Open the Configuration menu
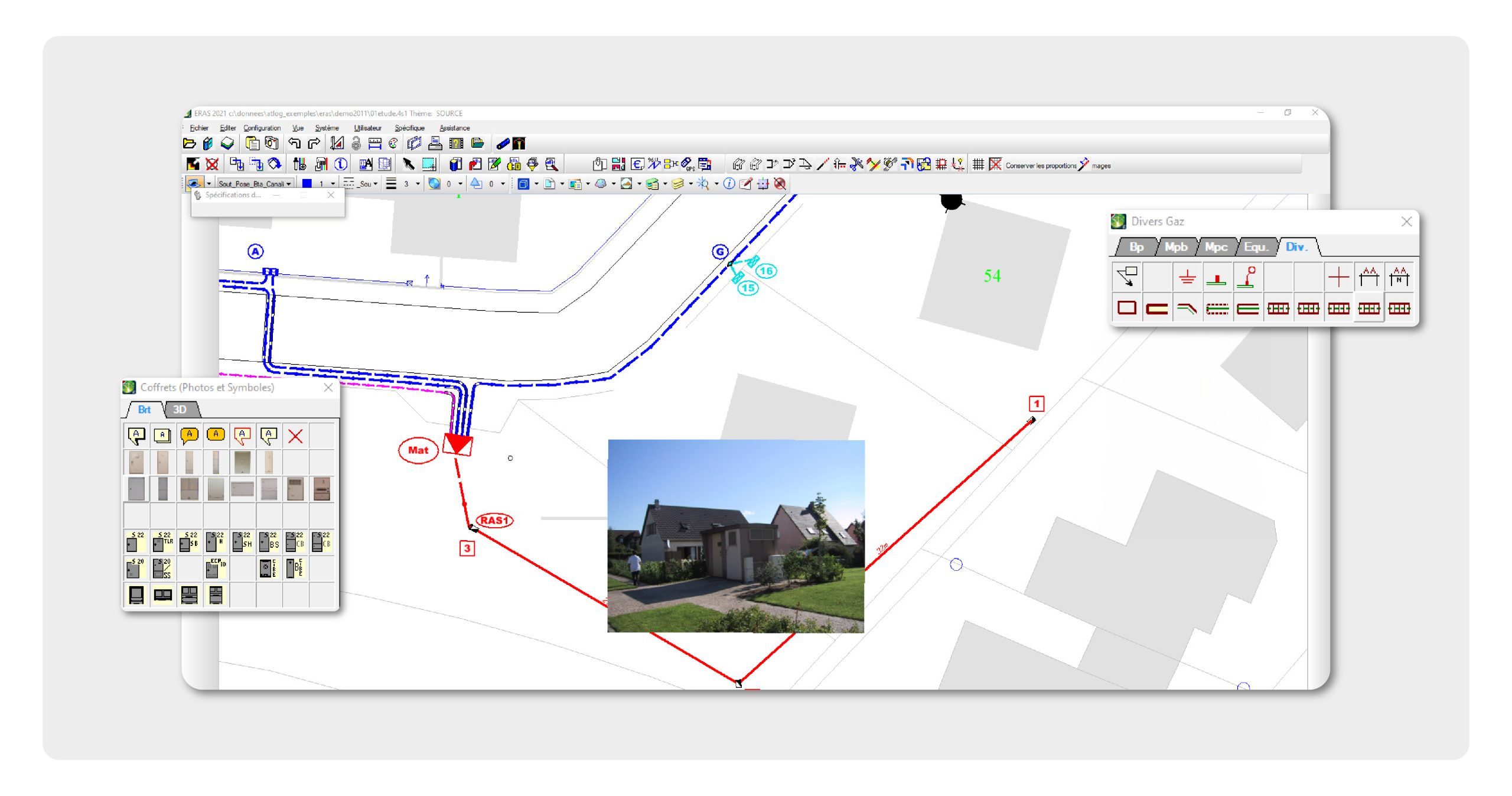This screenshot has width=1512, height=796. click(262, 128)
